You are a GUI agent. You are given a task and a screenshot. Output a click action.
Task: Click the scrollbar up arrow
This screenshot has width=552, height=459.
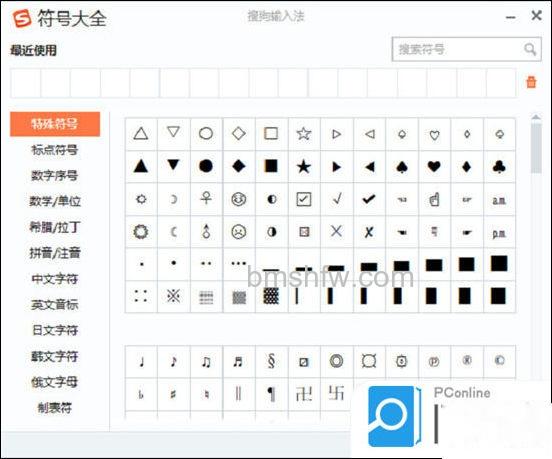[x=536, y=117]
